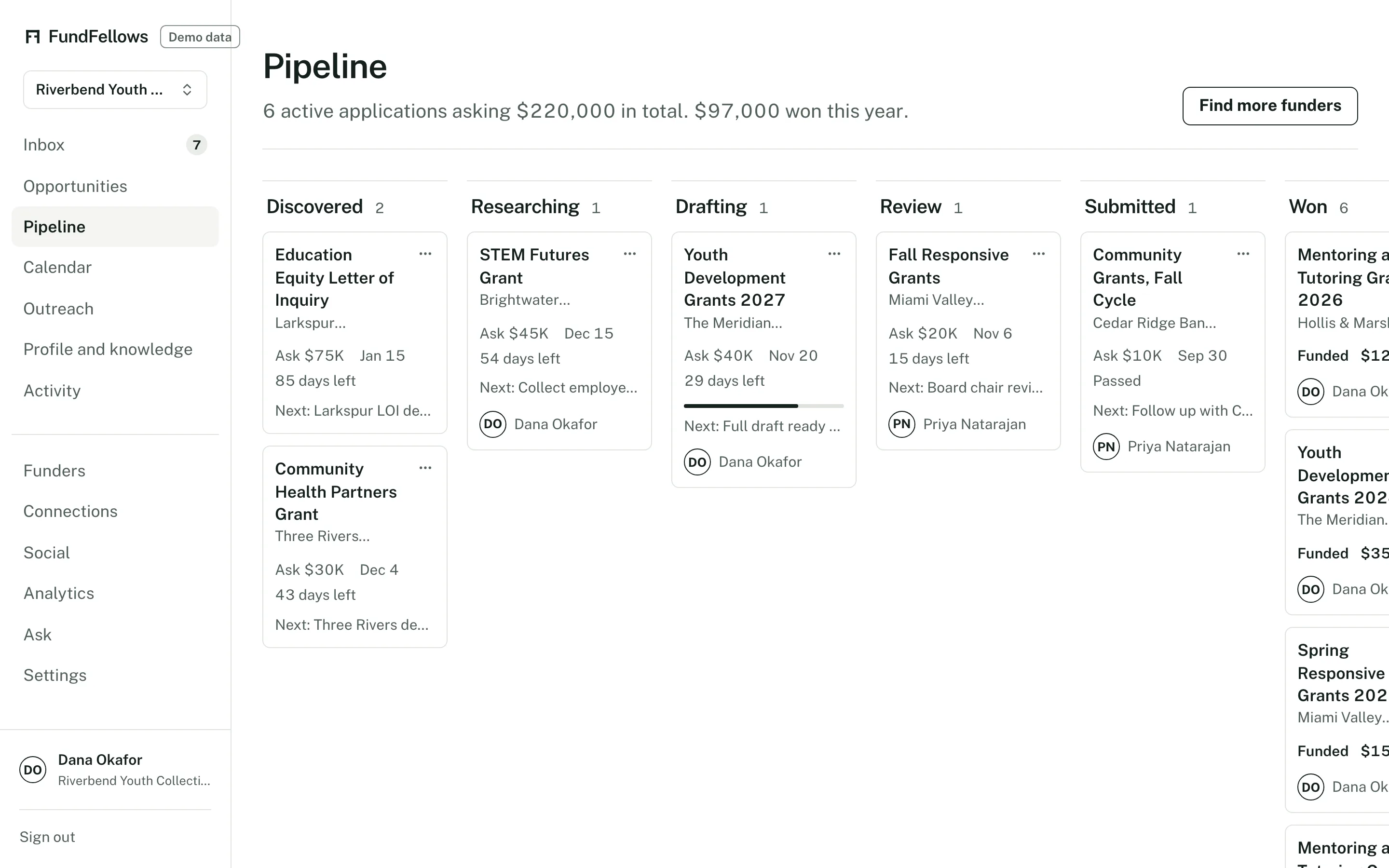The height and width of the screenshot is (868, 1389).
Task: Open Settings
Action: pyautogui.click(x=115, y=676)
